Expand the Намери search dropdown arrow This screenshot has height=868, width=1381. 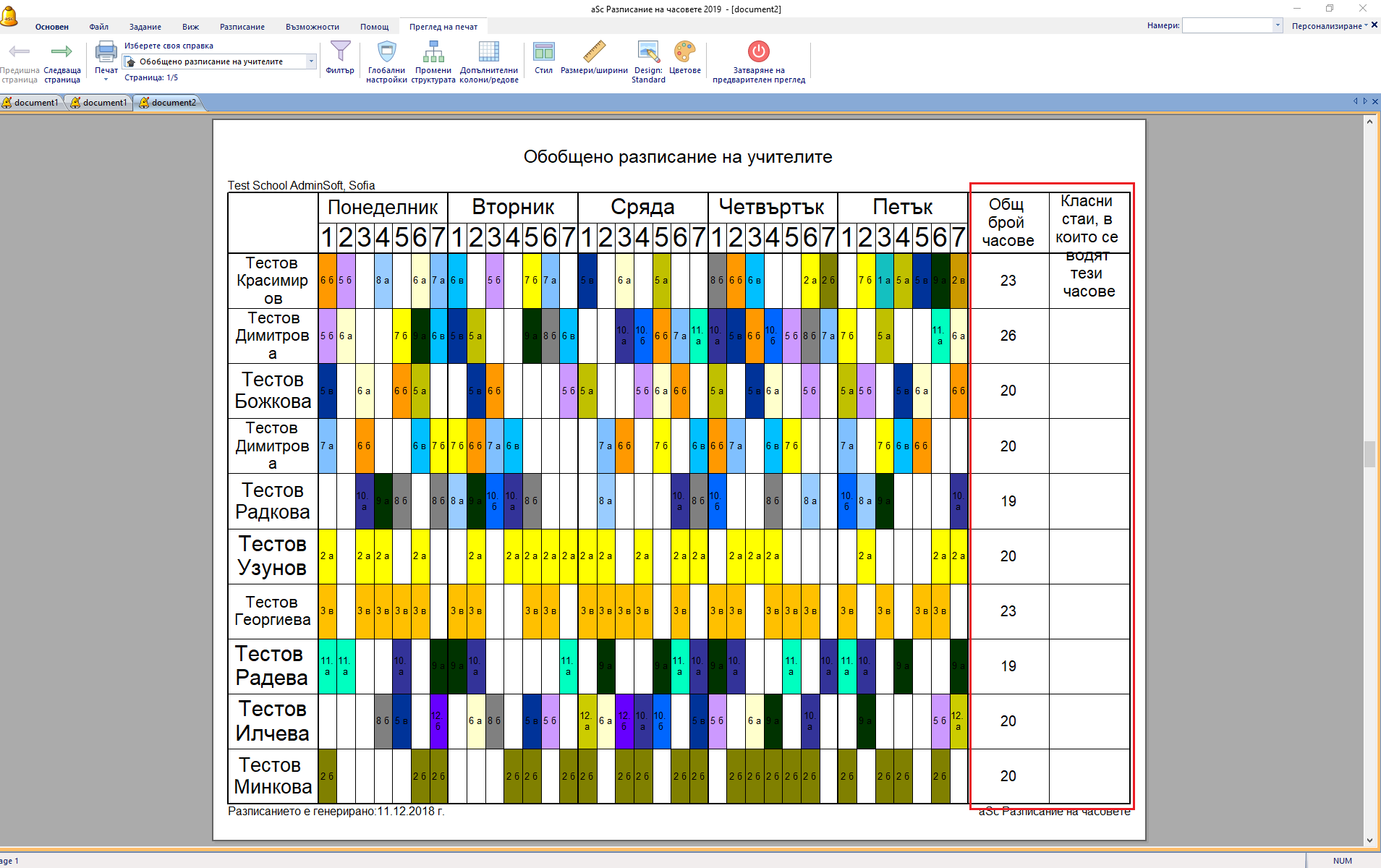[1278, 26]
